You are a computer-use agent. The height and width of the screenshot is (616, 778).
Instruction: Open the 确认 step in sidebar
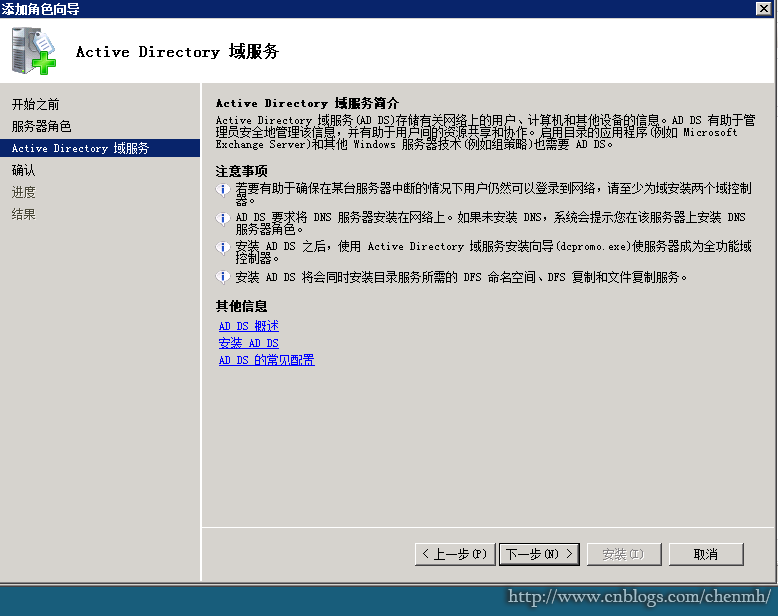click(x=23, y=170)
